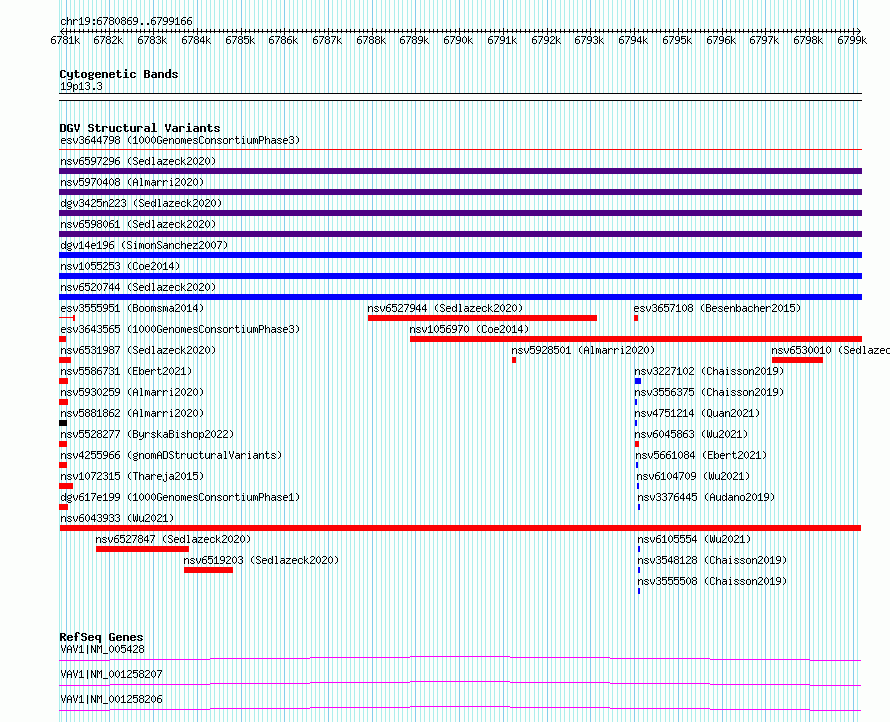The image size is (890, 722).
Task: Click the chr19:6780869..6799166 coordinate text
Action: pos(126,22)
